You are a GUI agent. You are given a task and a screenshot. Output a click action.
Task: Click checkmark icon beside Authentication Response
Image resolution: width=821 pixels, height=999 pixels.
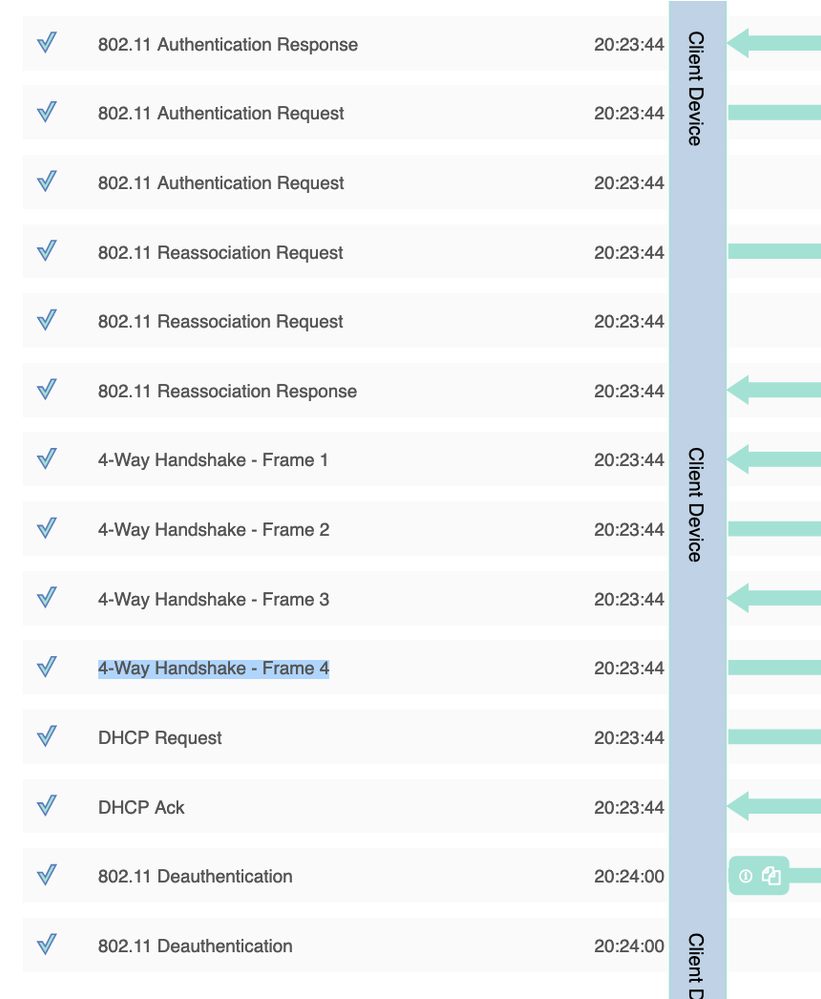[x=46, y=43]
